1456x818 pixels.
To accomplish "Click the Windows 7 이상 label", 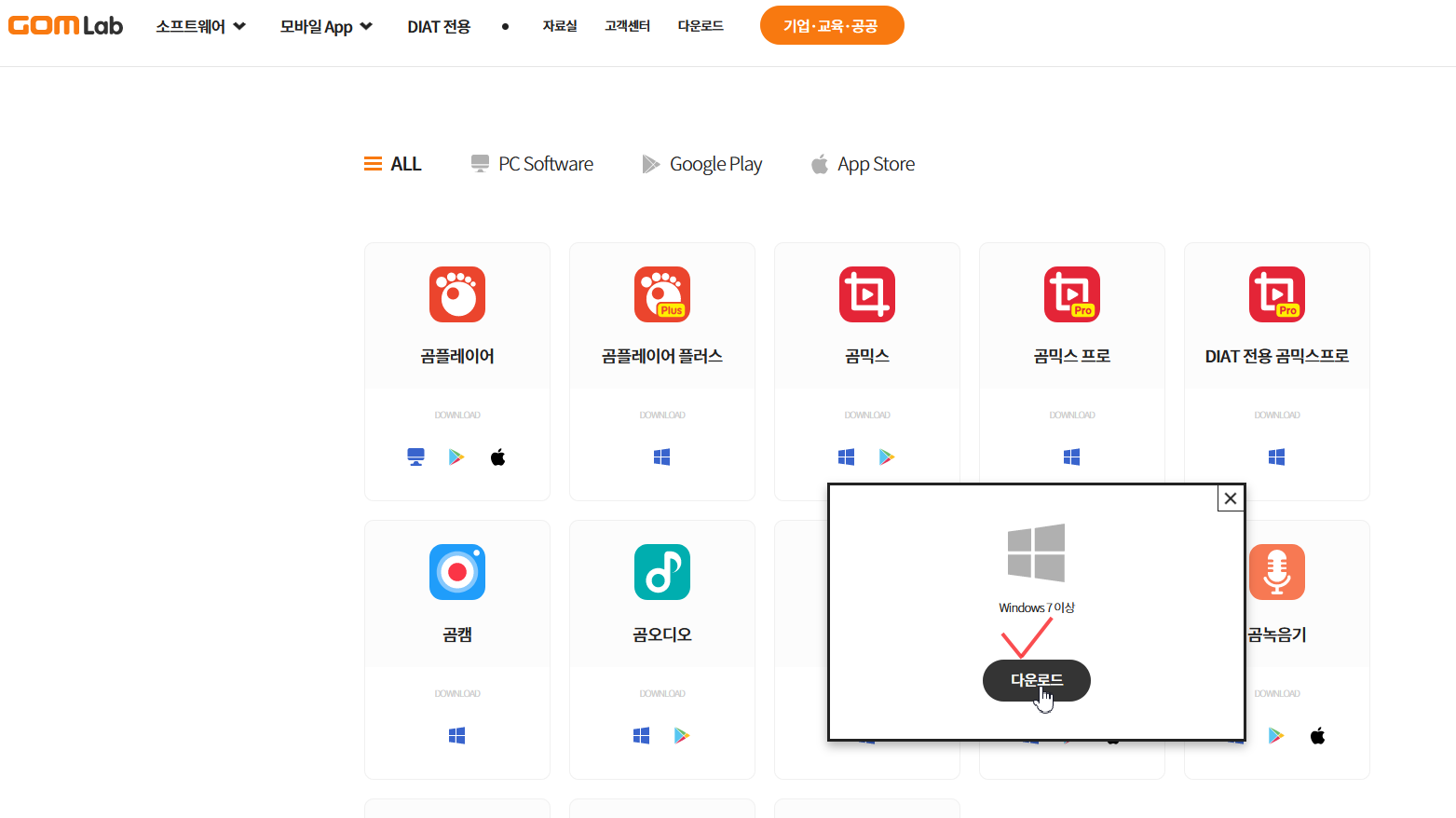I will point(1037,607).
